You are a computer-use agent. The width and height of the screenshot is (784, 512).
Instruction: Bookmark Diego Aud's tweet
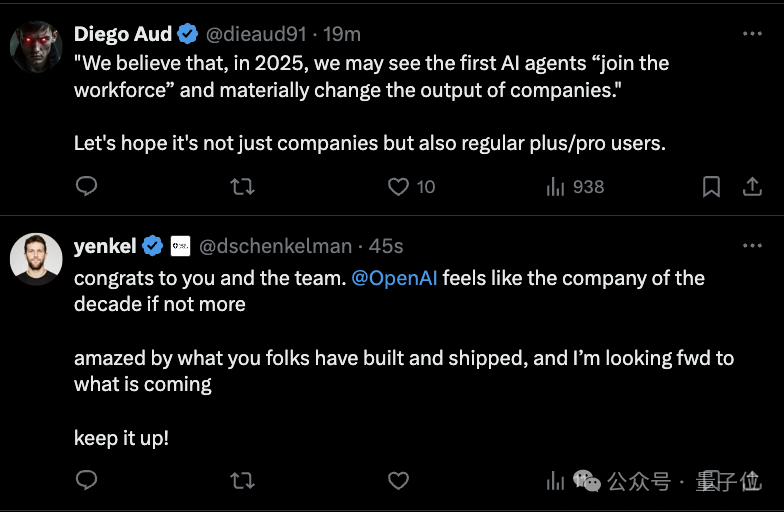point(711,186)
